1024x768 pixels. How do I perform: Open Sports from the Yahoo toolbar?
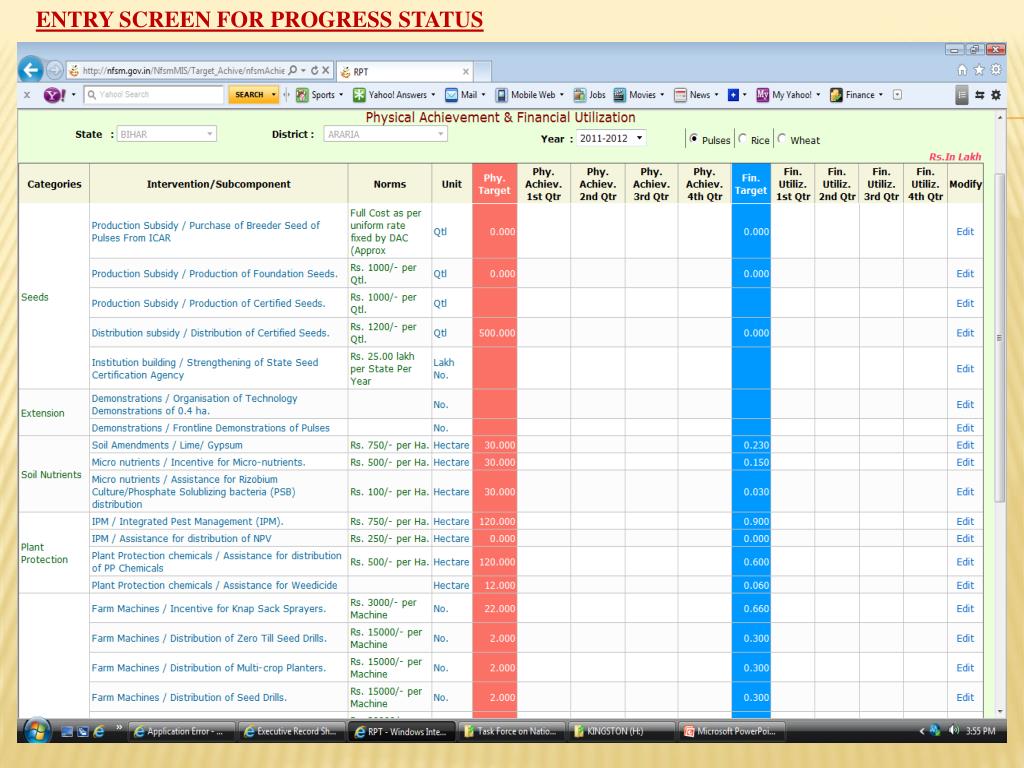click(x=319, y=95)
